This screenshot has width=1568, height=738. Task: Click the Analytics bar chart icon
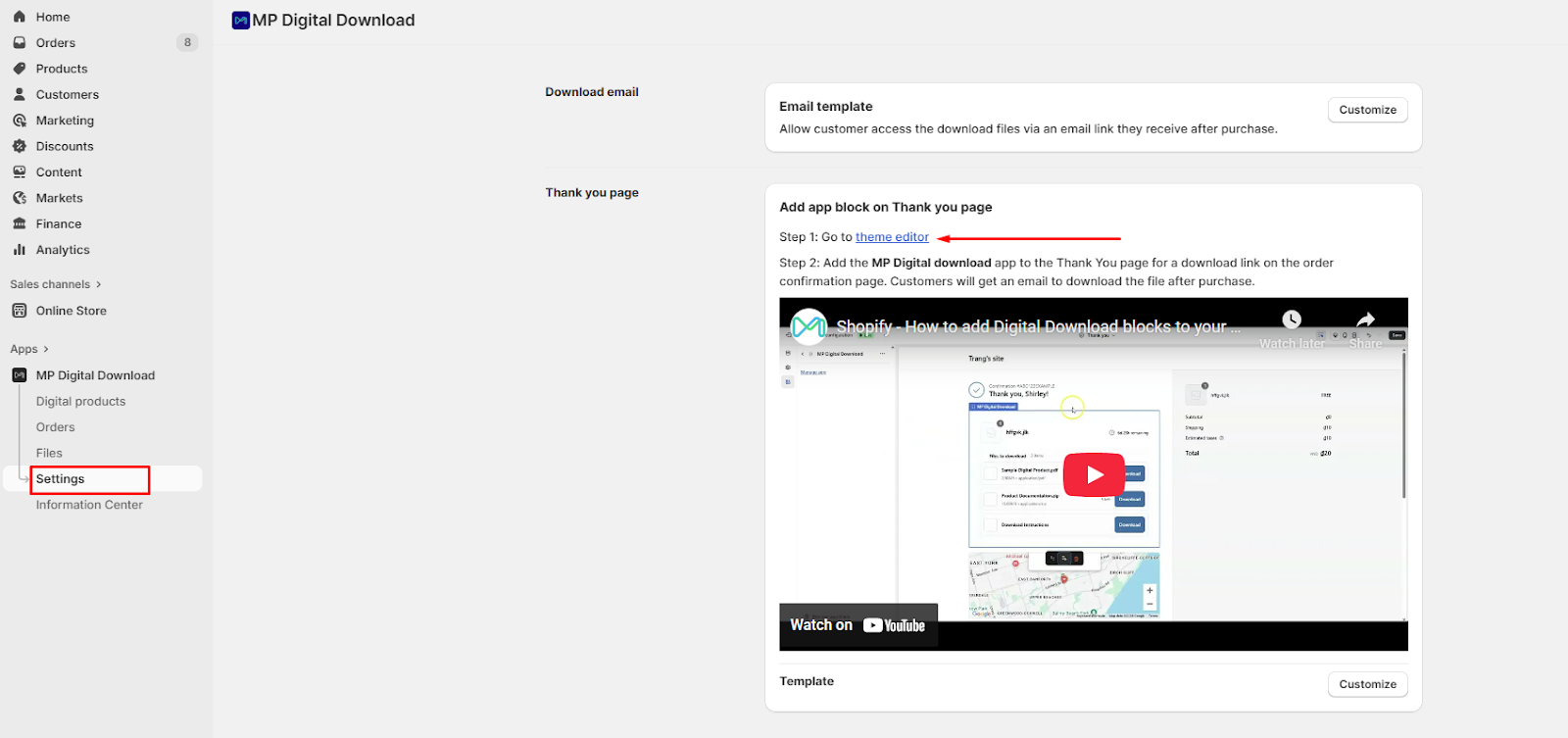coord(19,250)
